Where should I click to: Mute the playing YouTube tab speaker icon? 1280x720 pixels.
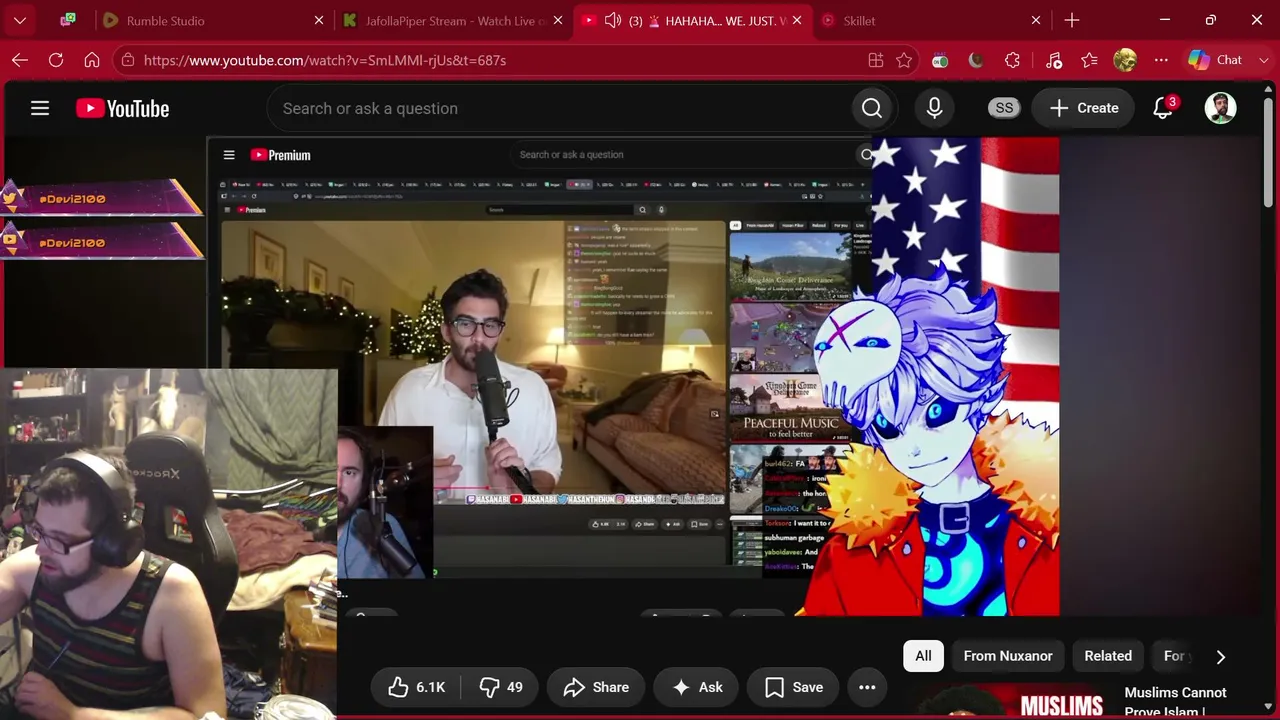pos(612,20)
